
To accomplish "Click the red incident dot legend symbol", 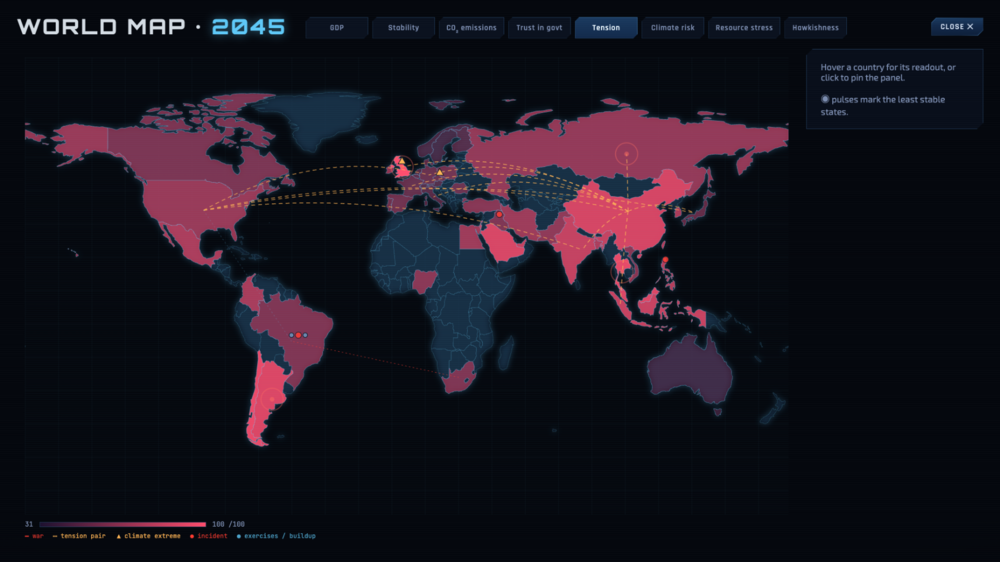I will click(192, 536).
